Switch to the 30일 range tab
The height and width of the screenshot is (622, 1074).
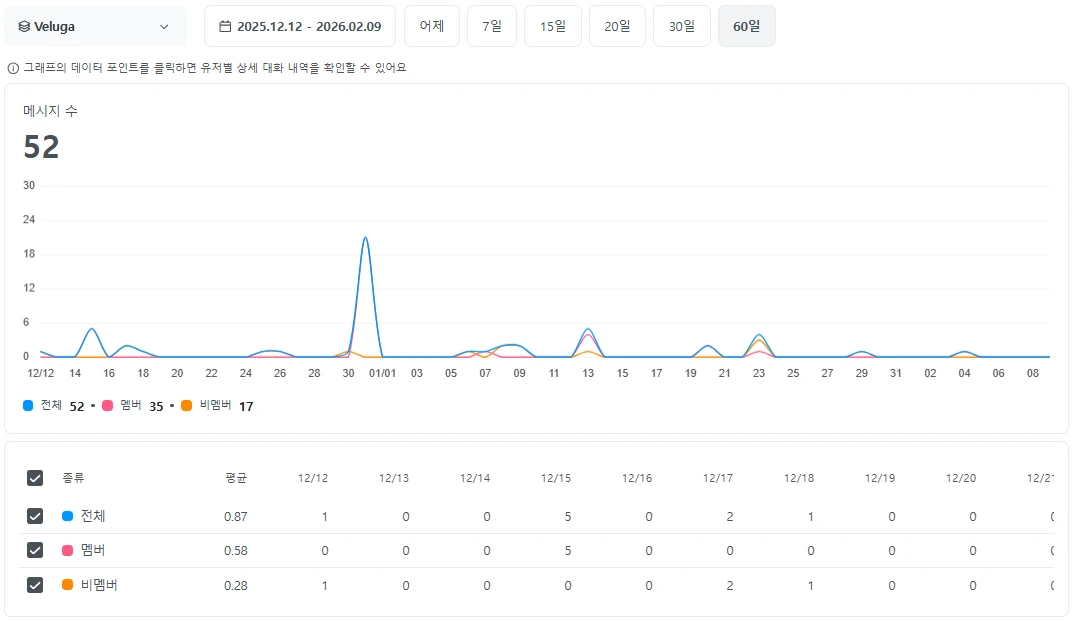(681, 26)
